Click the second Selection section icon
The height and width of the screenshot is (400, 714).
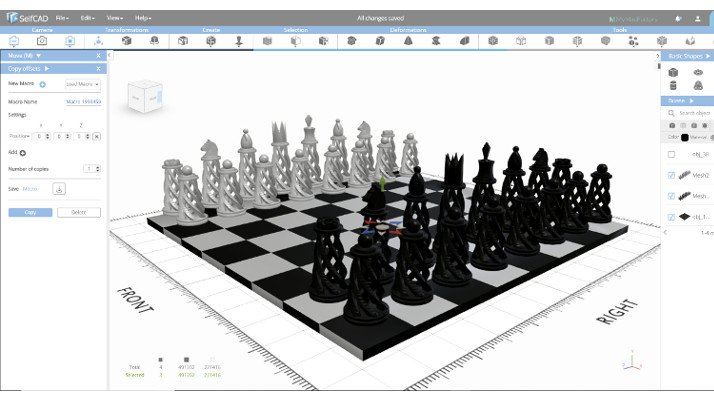(296, 41)
